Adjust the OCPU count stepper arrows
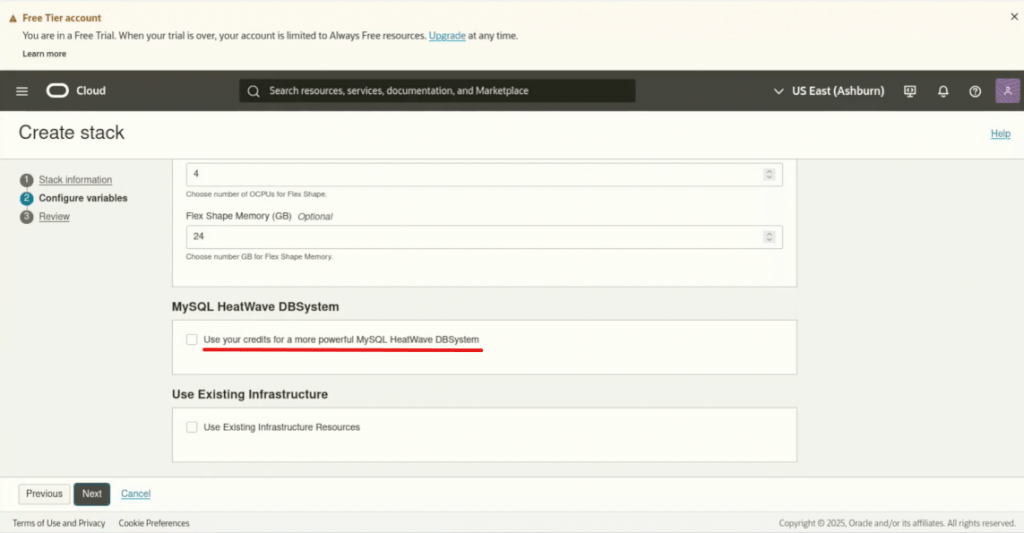This screenshot has width=1024, height=533. [769, 174]
